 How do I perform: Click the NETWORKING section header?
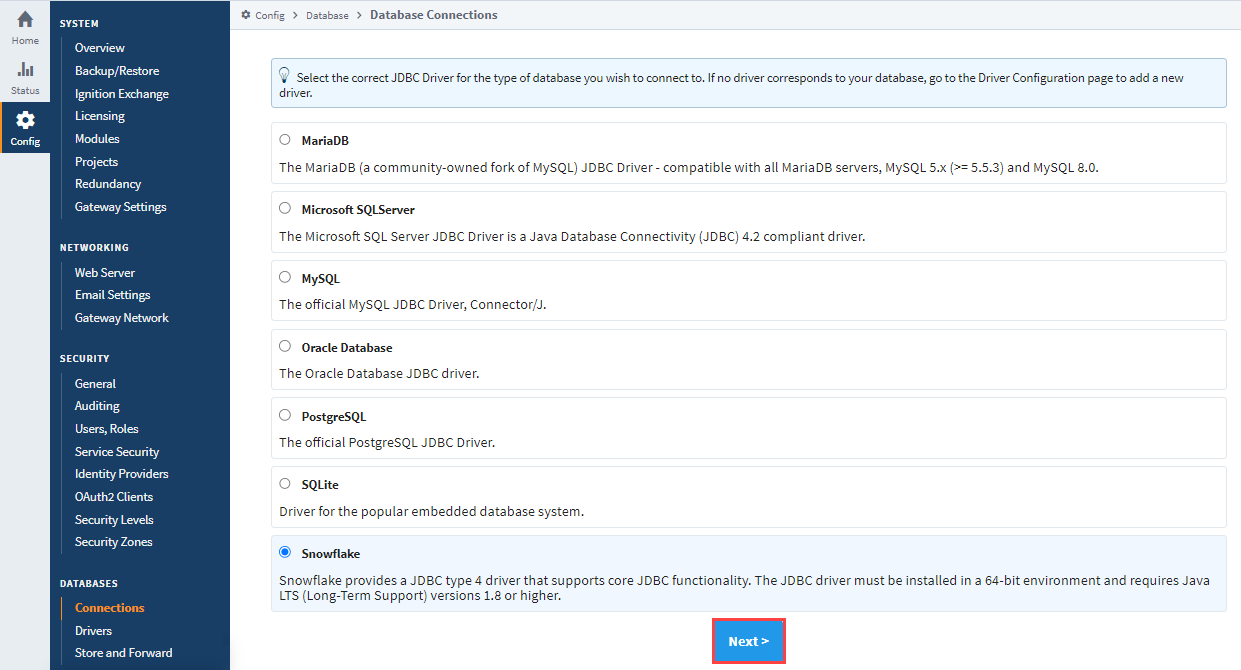pyautogui.click(x=94, y=248)
